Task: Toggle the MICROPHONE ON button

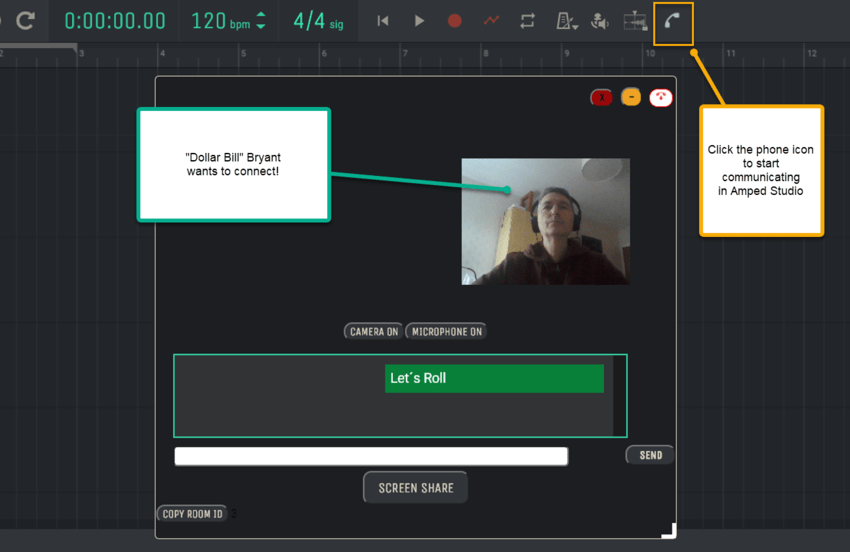Action: [x=446, y=331]
